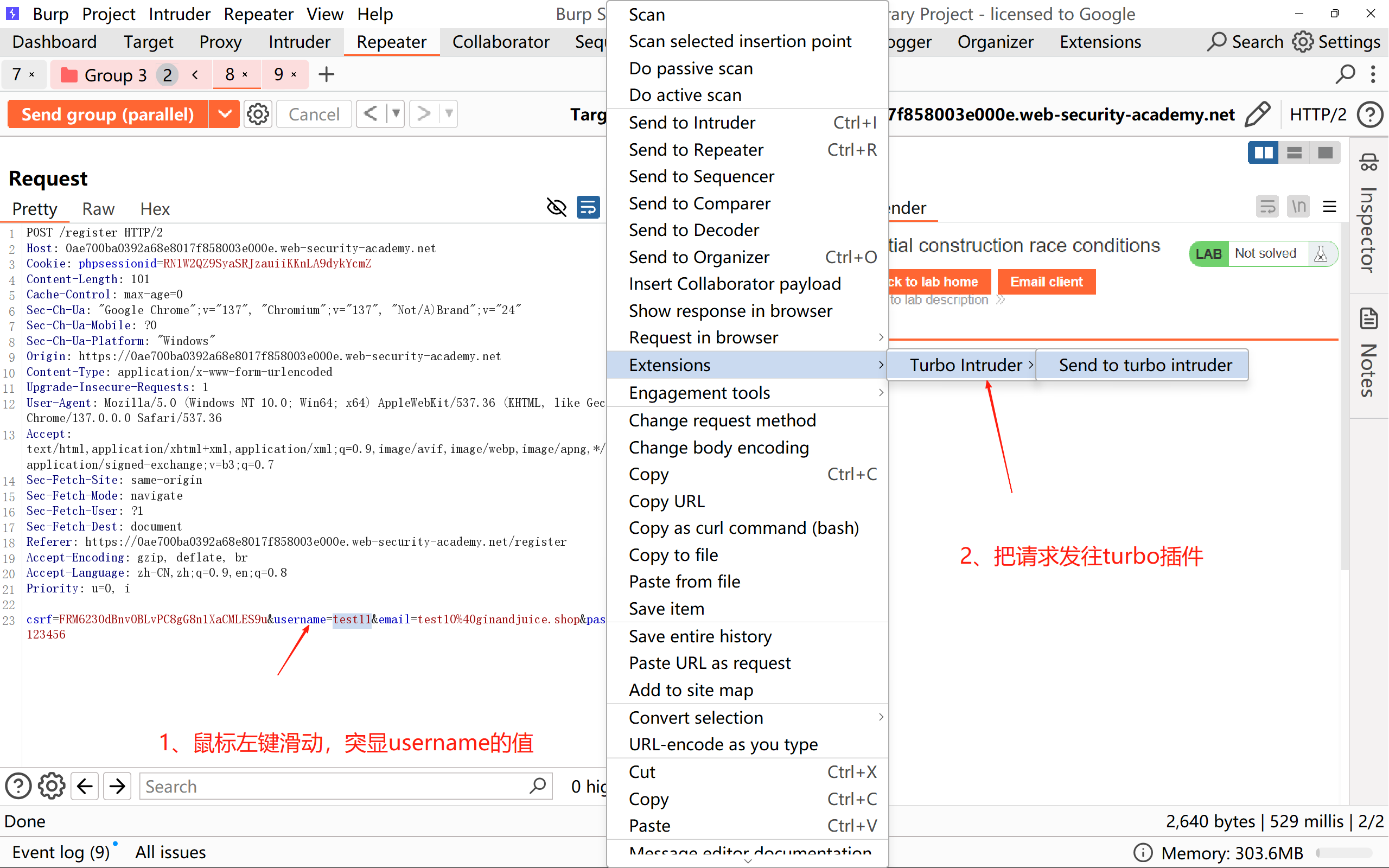This screenshot has width=1389, height=868.
Task: Add a new Repeater tab
Action: [326, 74]
